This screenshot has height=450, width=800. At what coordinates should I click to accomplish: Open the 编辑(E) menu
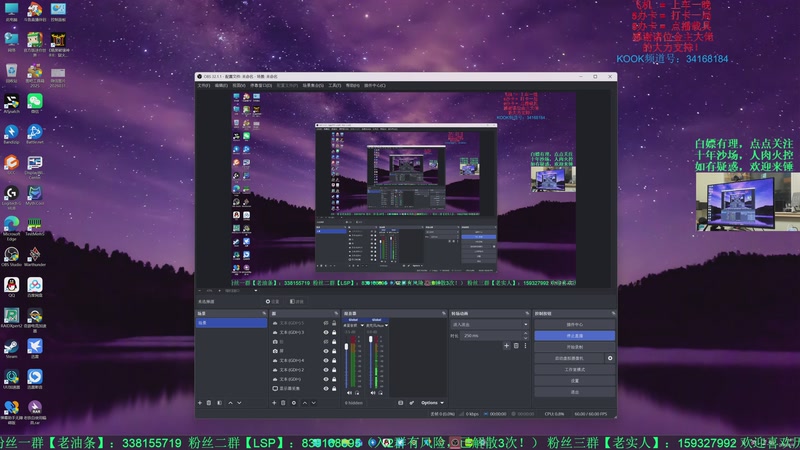coord(221,86)
